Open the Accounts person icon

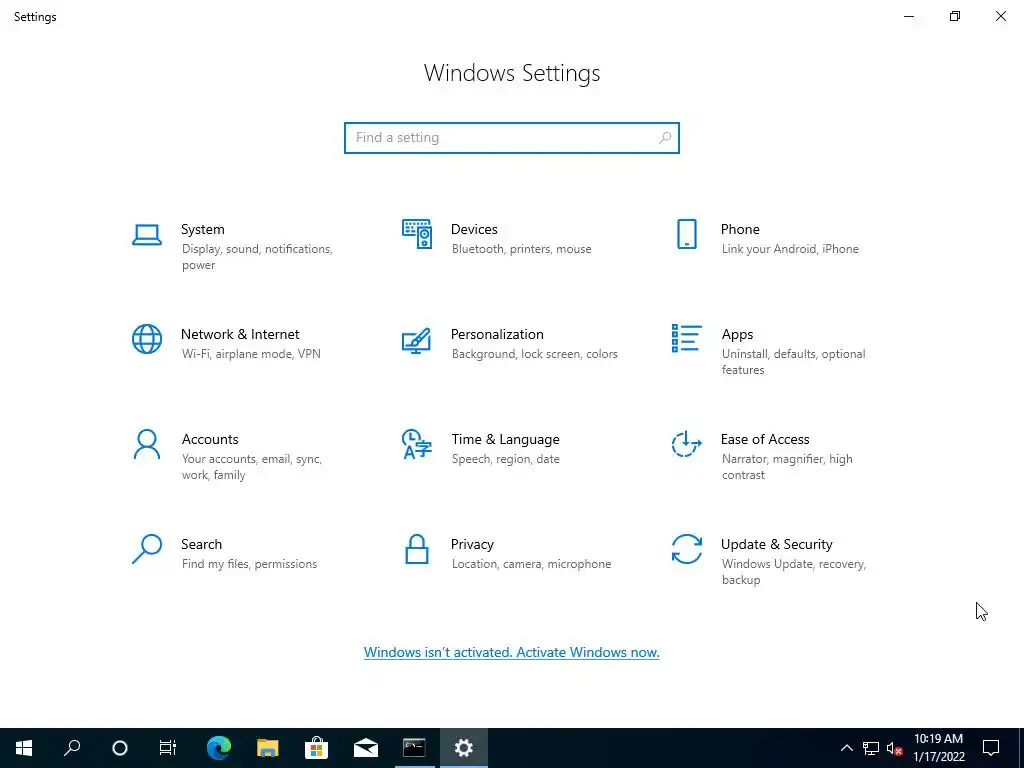pos(147,444)
